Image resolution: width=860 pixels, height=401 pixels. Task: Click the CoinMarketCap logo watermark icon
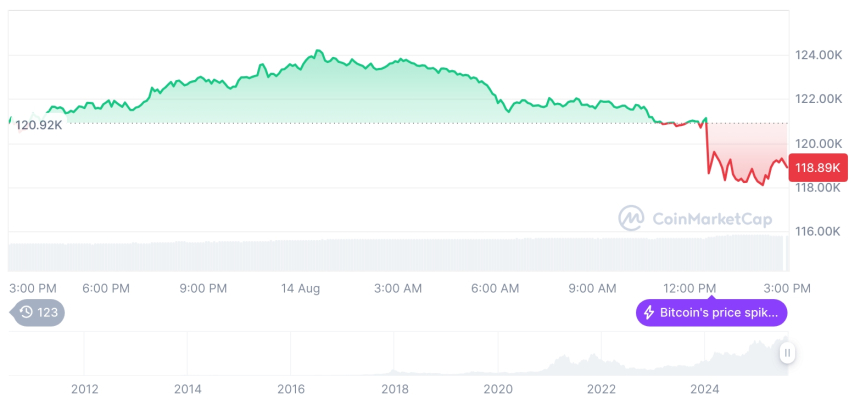pos(632,217)
